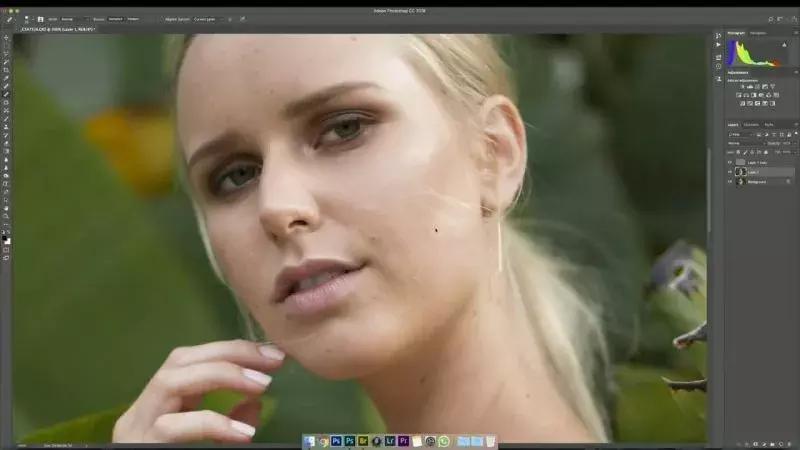800x450 pixels.
Task: Add a Color Lookup adjustment
Action: click(x=777, y=95)
